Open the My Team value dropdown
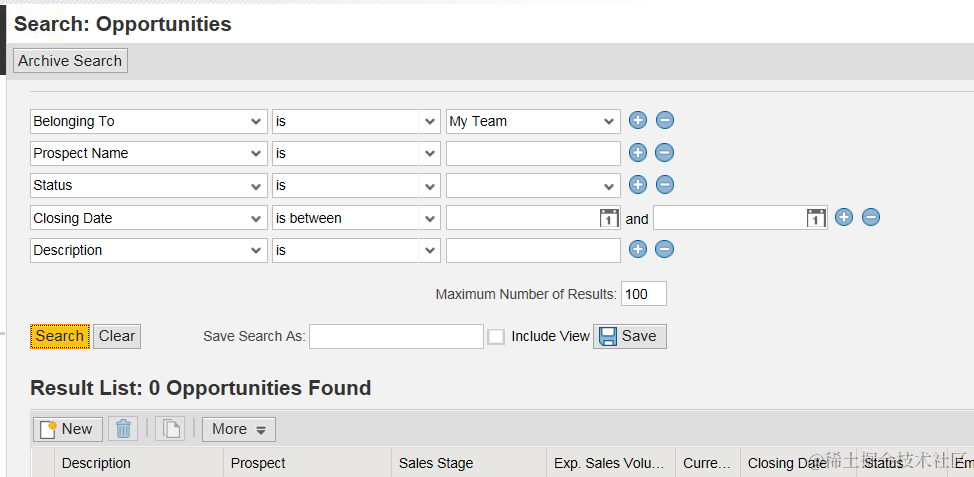The width and height of the screenshot is (974, 477). [609, 121]
